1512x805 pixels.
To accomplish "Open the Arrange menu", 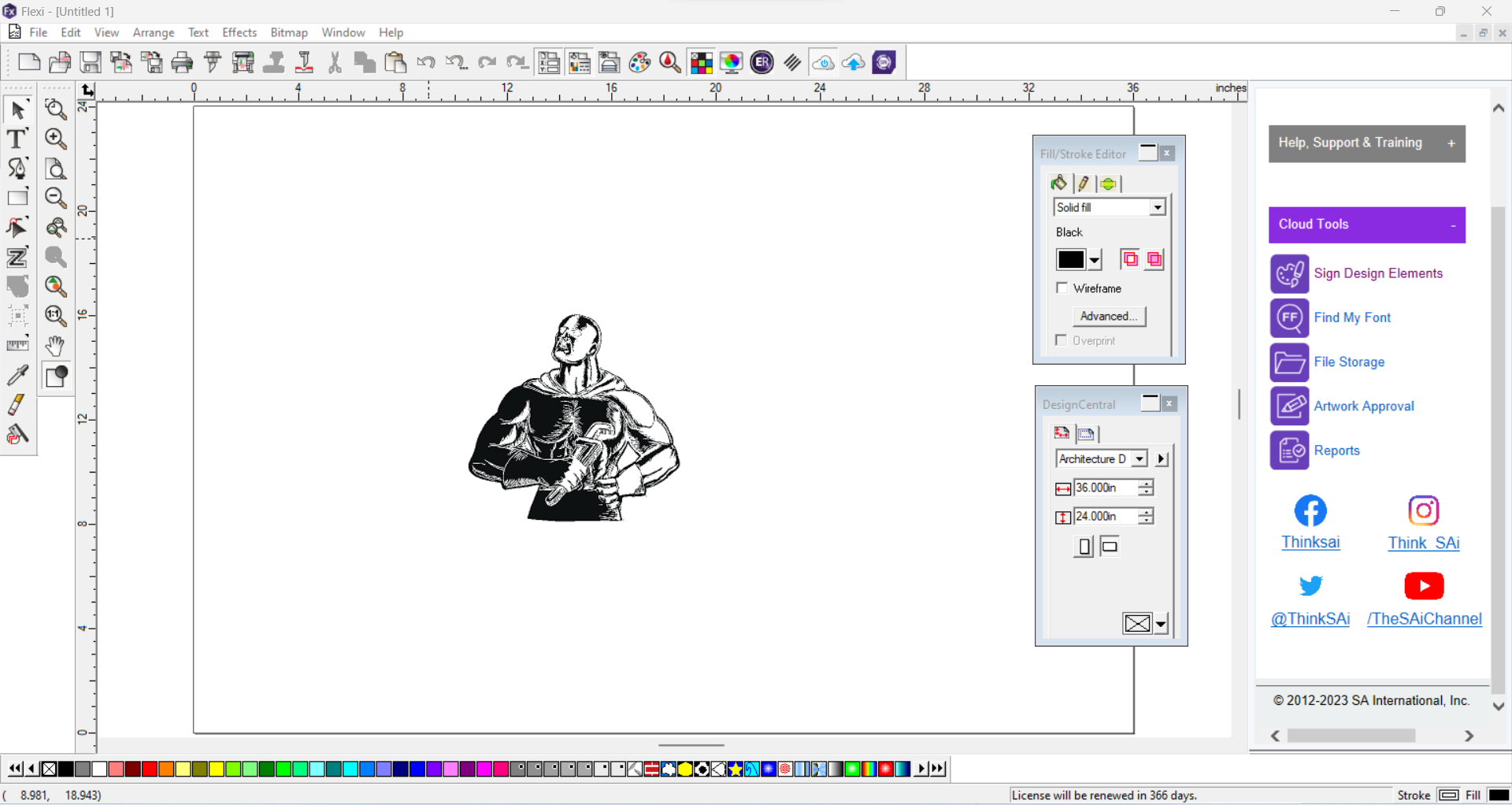I will tap(154, 32).
